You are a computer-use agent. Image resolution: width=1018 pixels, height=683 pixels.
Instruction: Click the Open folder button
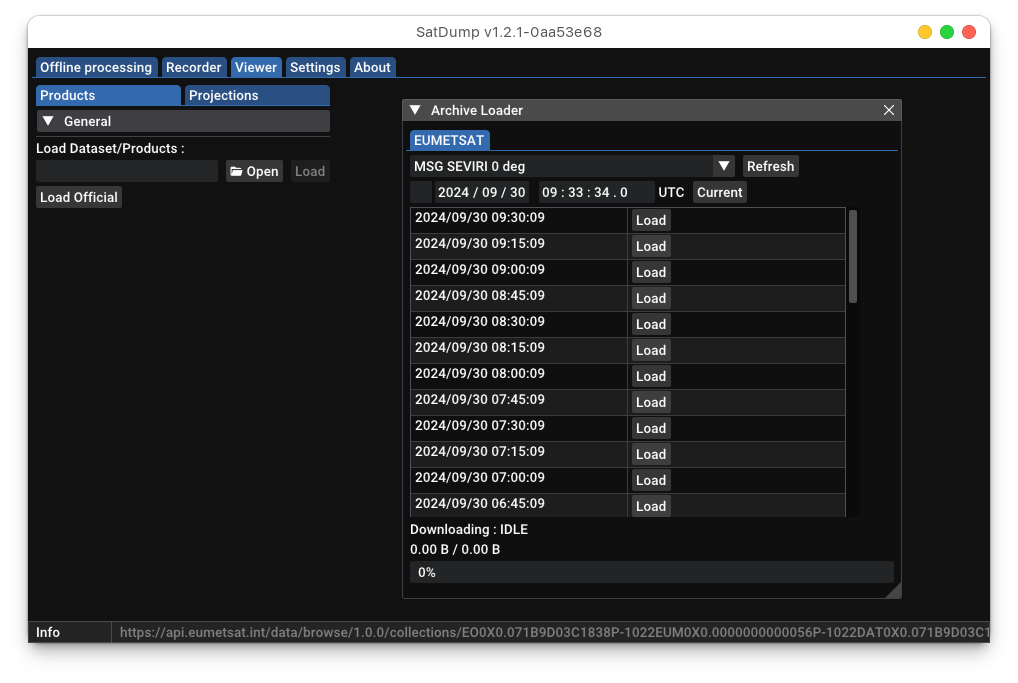pyautogui.click(x=254, y=171)
